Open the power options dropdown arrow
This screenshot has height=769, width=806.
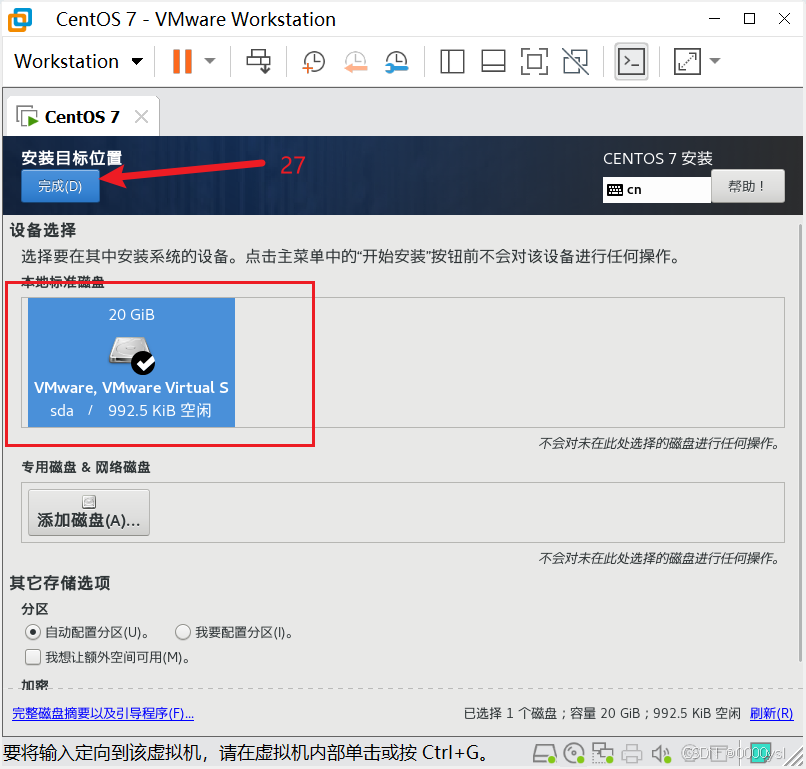click(210, 61)
